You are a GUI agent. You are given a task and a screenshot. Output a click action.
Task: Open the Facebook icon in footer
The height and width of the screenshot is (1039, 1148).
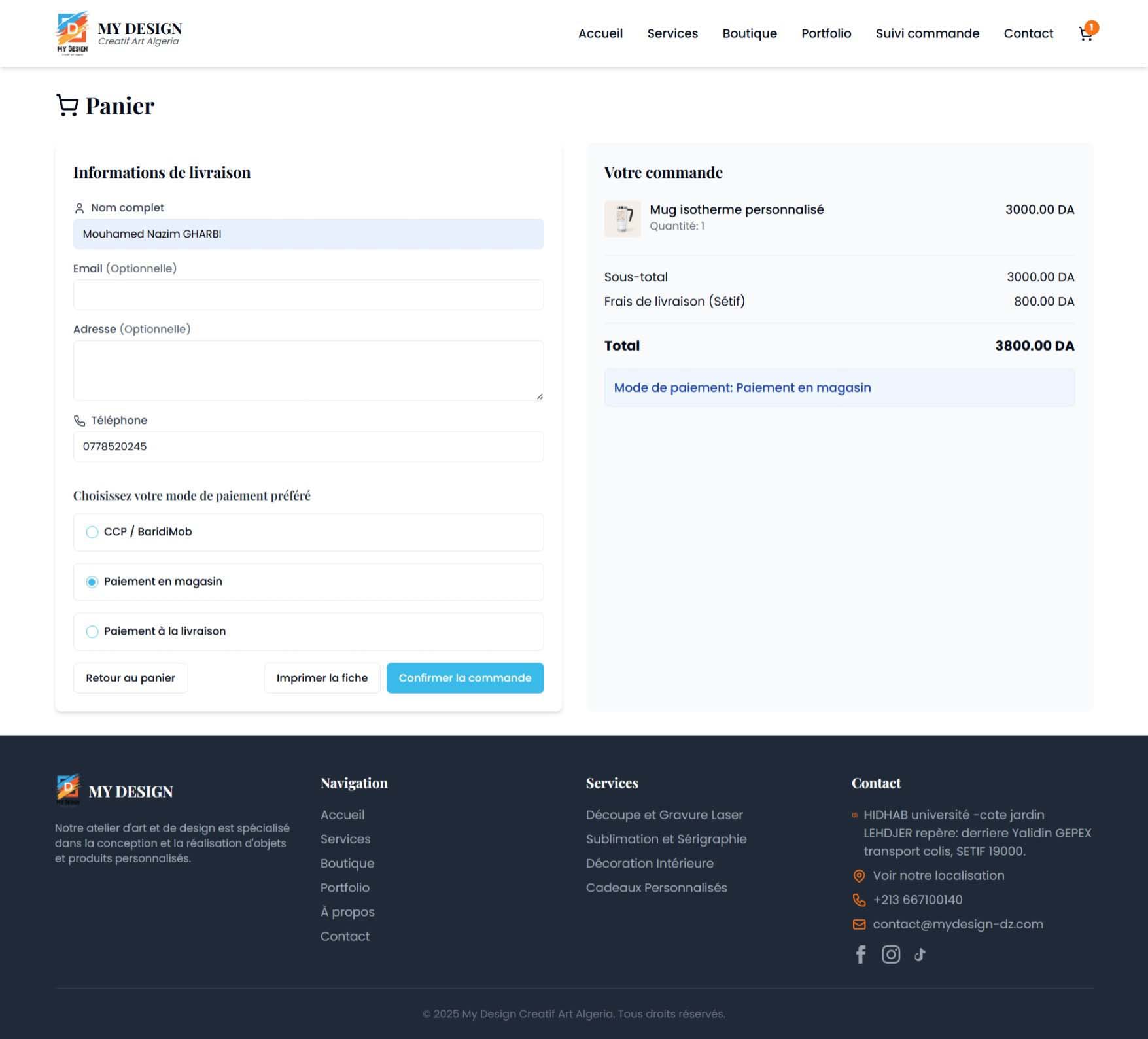pyautogui.click(x=860, y=955)
